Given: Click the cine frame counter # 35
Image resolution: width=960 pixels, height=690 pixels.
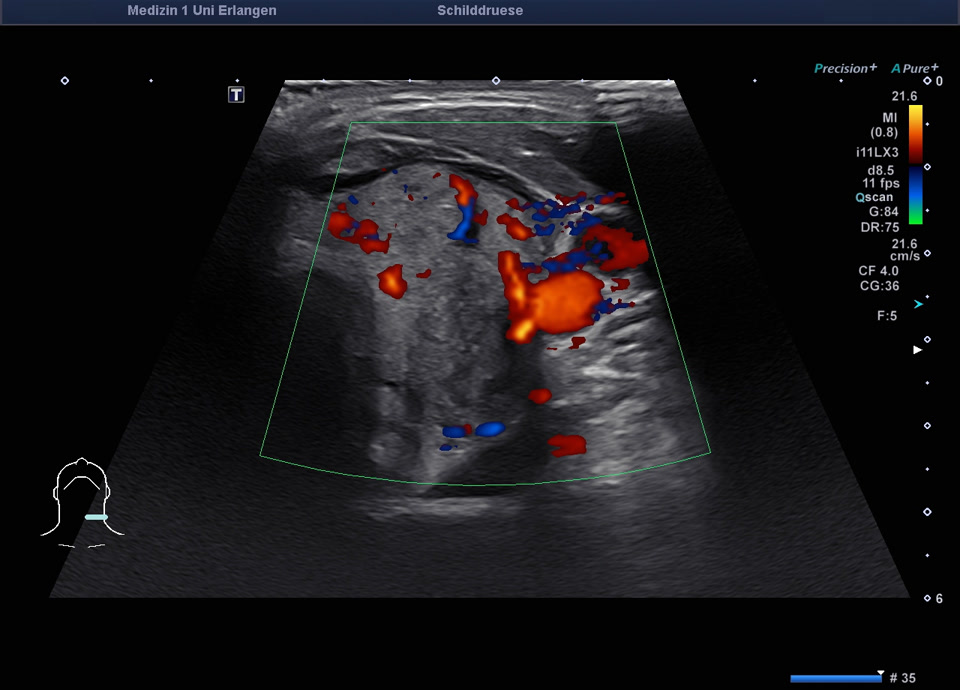Looking at the screenshot, I should tap(902, 678).
